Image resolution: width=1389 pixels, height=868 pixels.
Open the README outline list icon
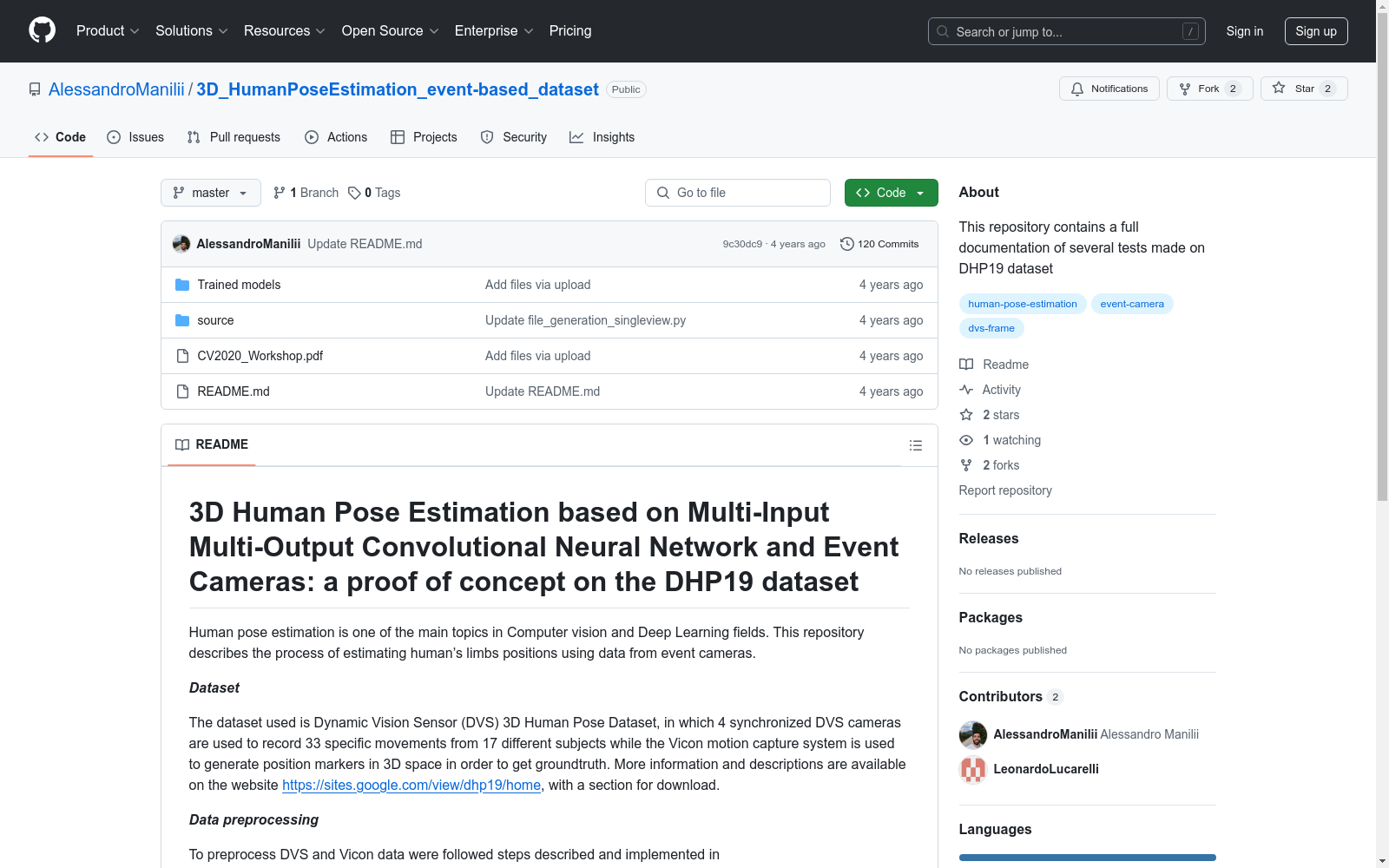pos(916,445)
